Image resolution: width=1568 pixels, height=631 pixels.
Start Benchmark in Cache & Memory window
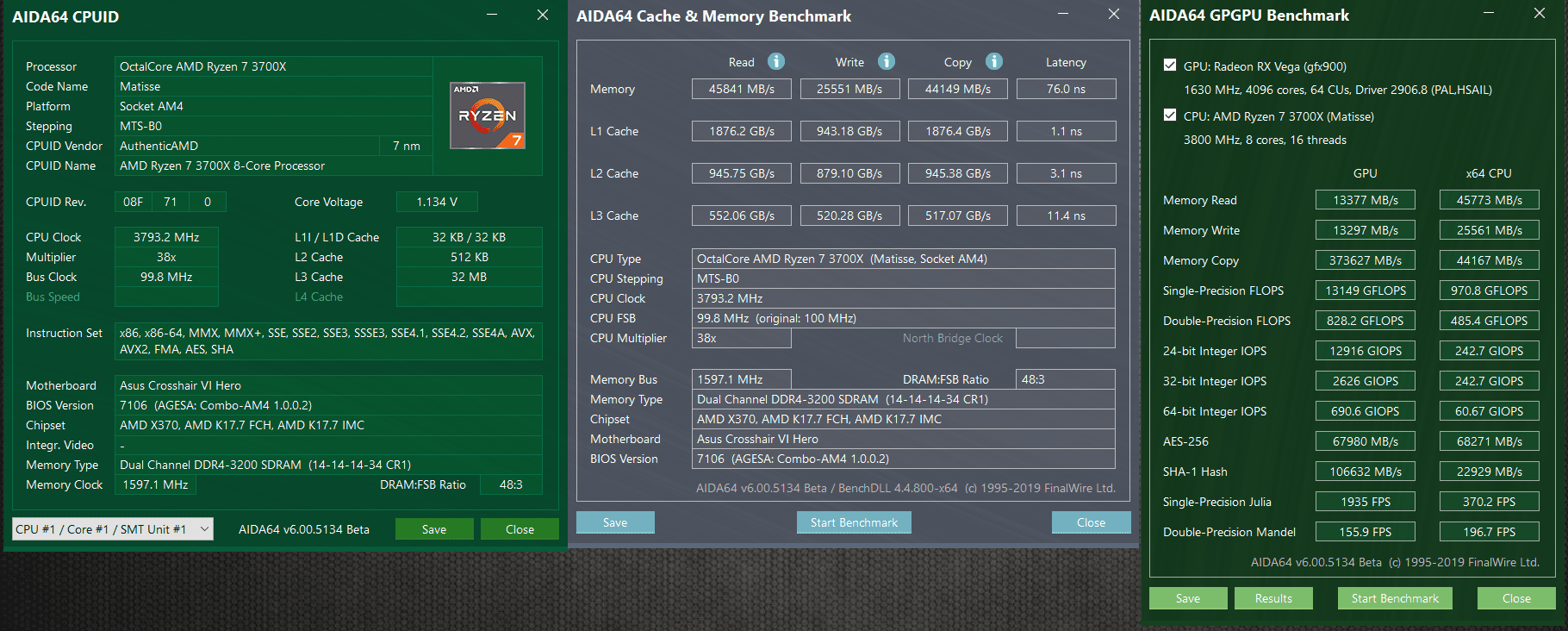pyautogui.click(x=854, y=522)
